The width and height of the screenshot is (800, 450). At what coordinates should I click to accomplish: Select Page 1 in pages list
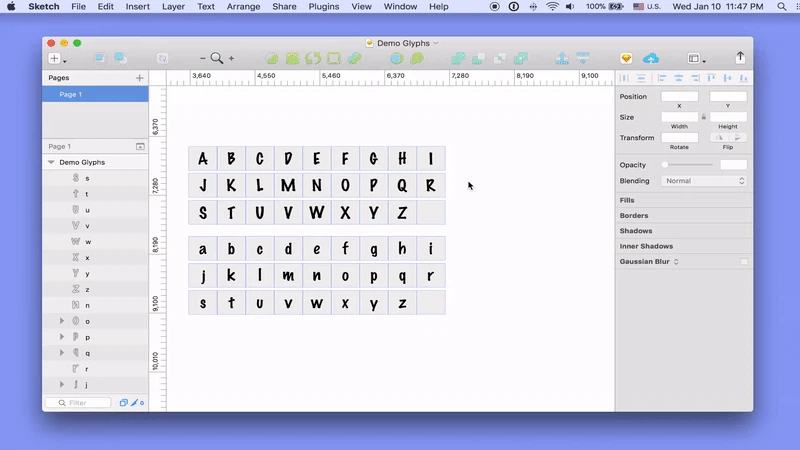tap(95, 94)
